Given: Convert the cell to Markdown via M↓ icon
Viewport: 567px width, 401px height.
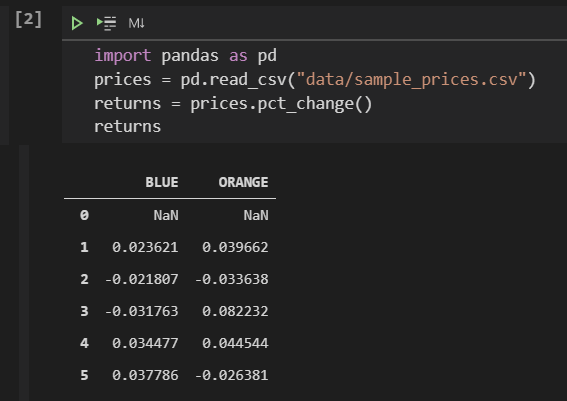Looking at the screenshot, I should click(x=136, y=24).
